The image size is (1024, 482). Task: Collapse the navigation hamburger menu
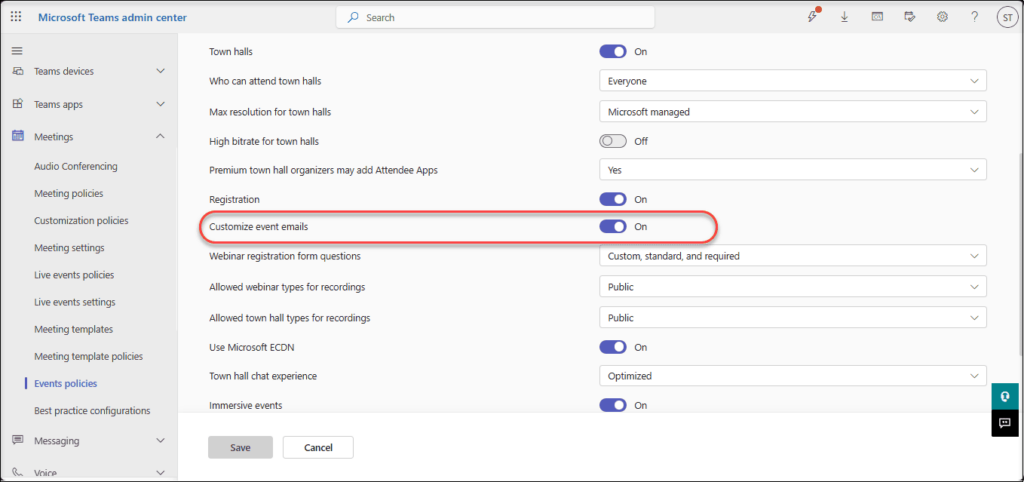(x=17, y=51)
